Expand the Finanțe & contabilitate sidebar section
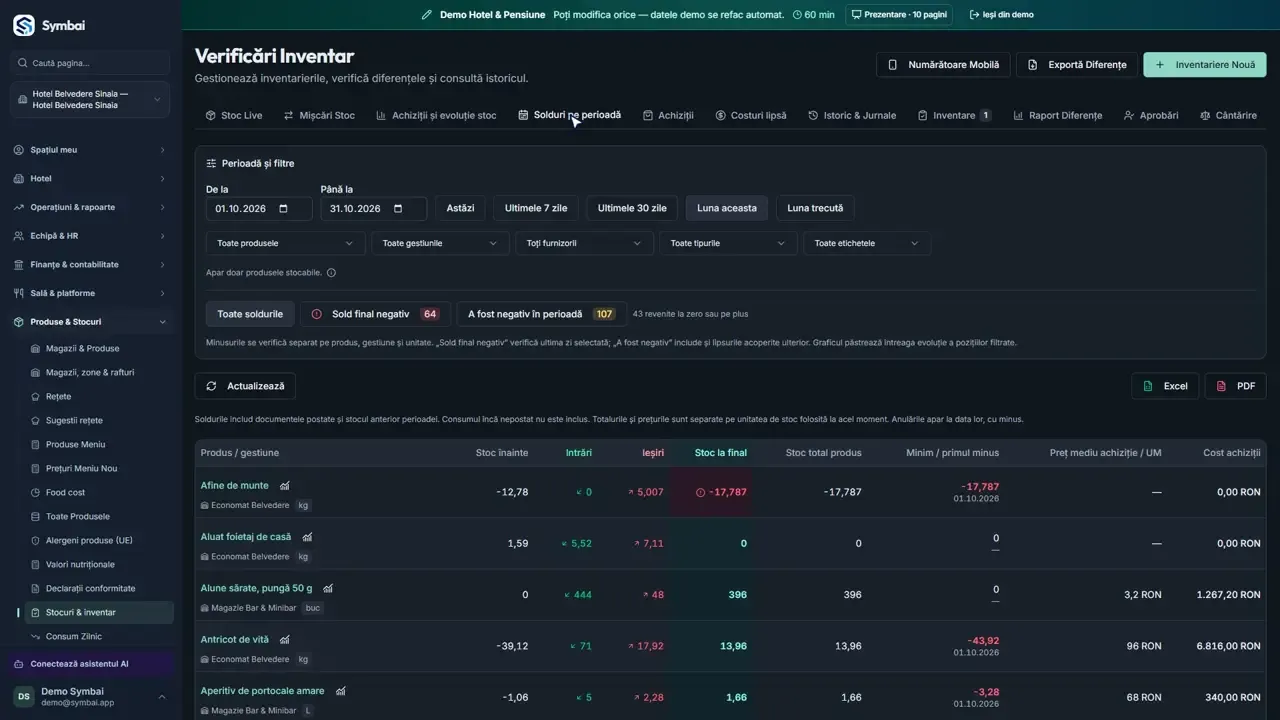Screen dimensions: 1280x720 [x=90, y=265]
